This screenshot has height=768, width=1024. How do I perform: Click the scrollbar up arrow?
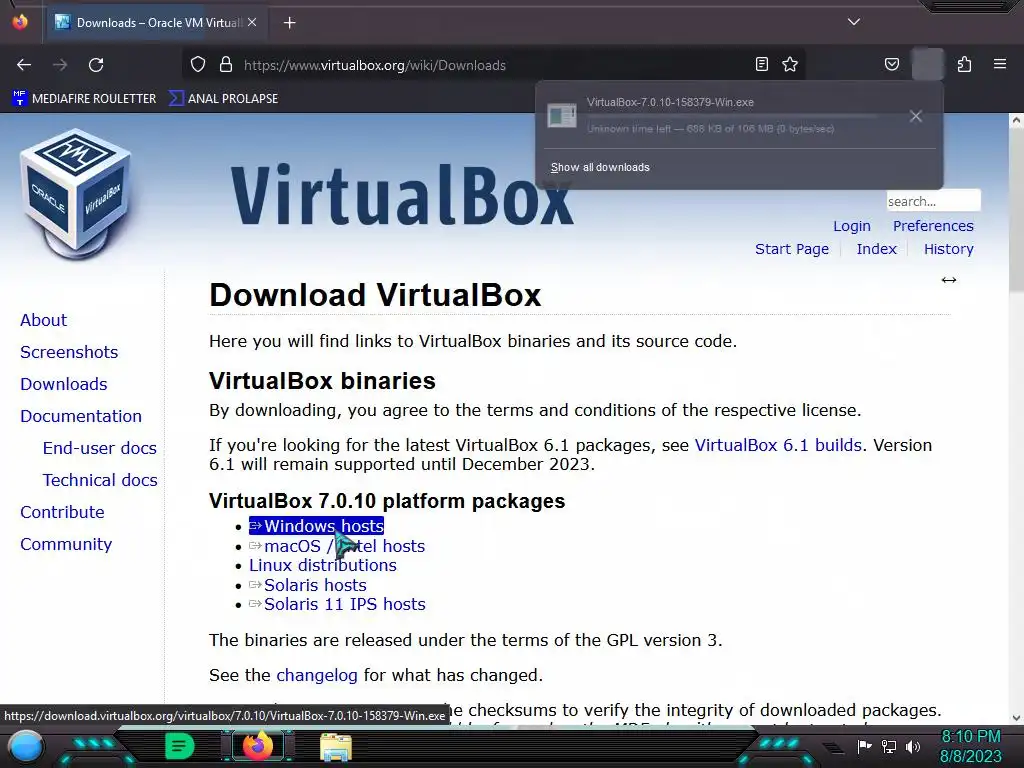[x=1016, y=120]
